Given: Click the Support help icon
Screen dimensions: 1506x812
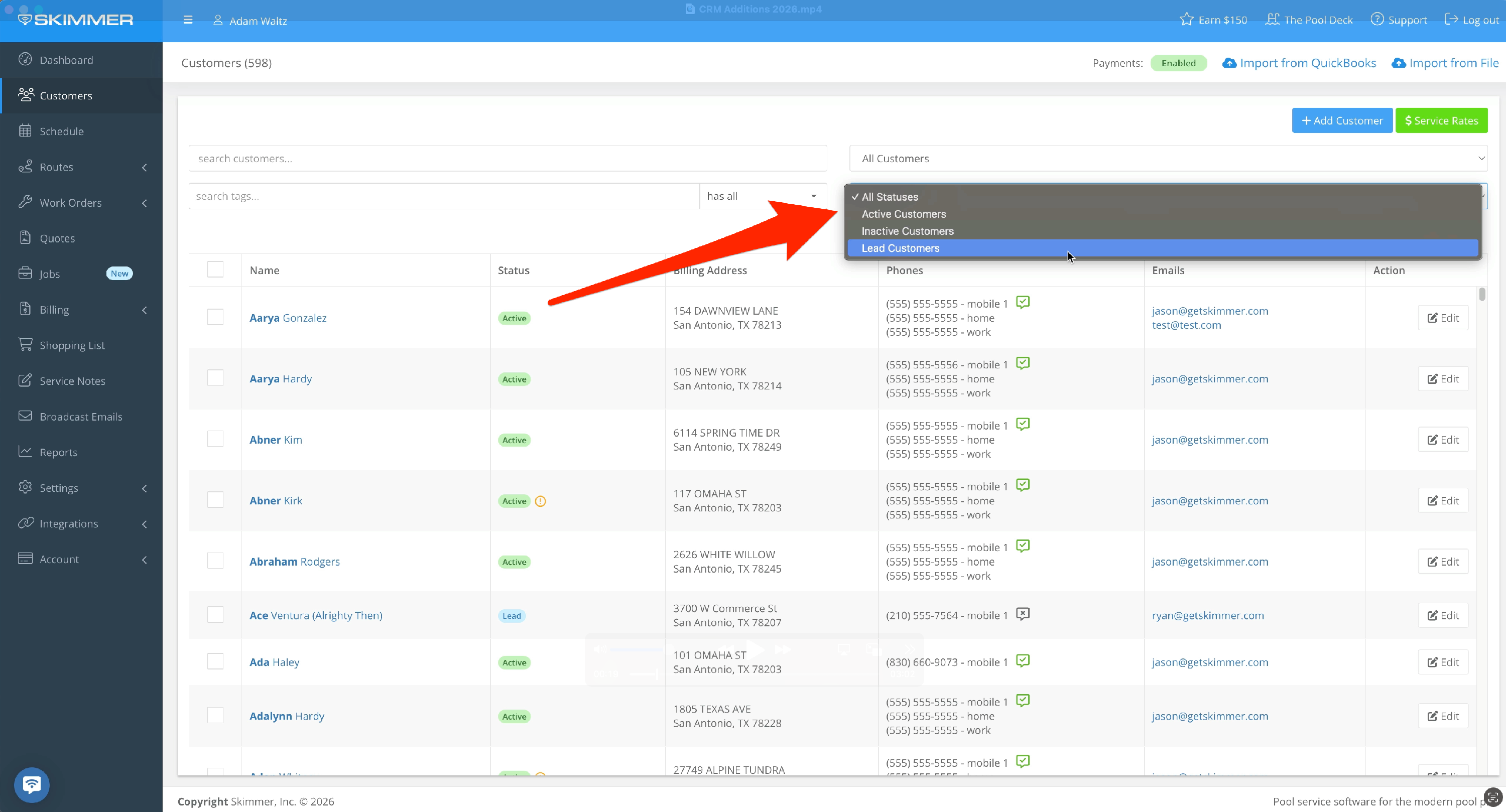Looking at the screenshot, I should click(x=1377, y=20).
